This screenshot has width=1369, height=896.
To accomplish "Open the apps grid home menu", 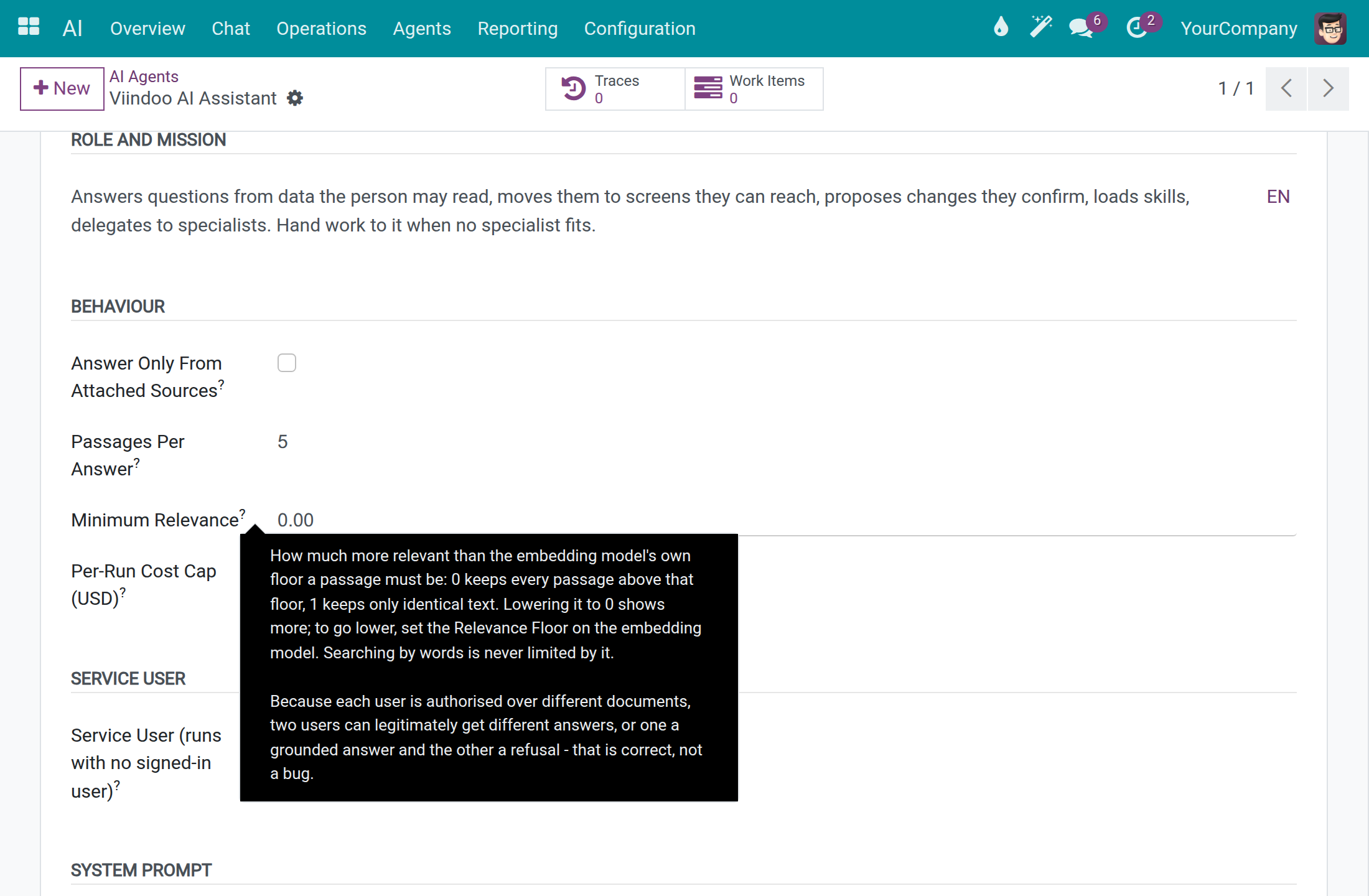I will pos(29,27).
